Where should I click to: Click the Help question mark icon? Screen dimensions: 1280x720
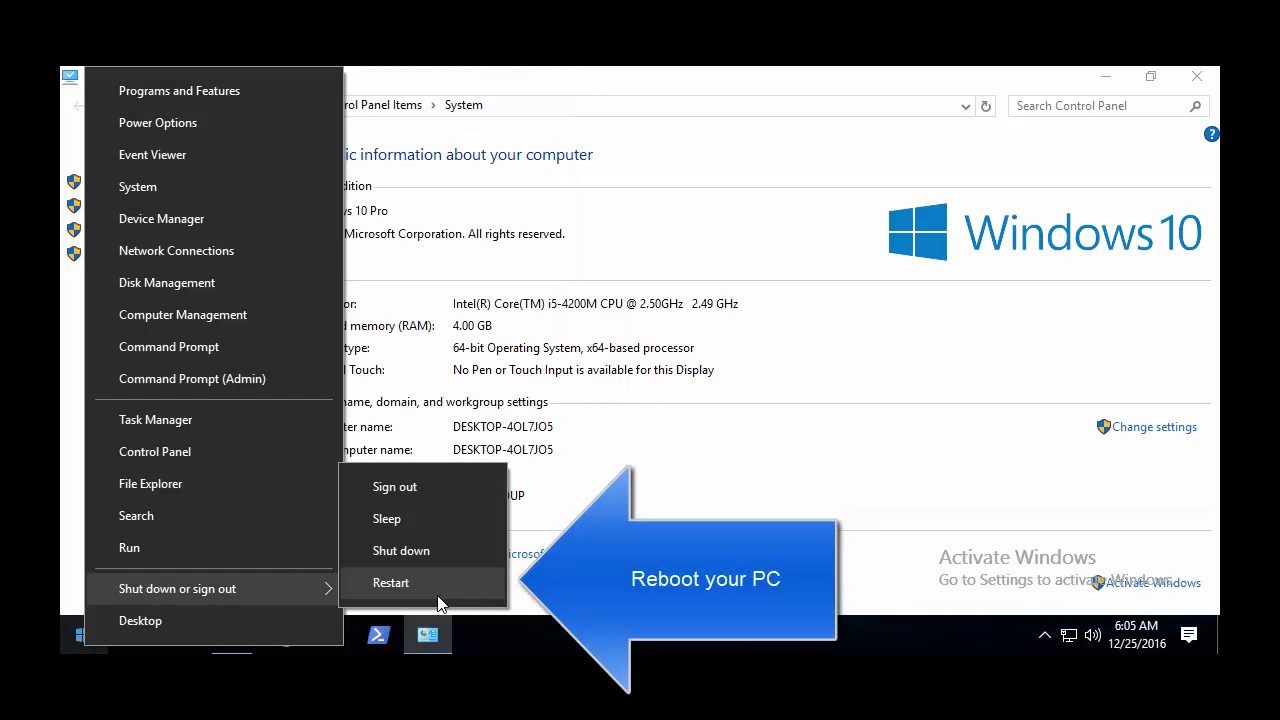point(1211,133)
